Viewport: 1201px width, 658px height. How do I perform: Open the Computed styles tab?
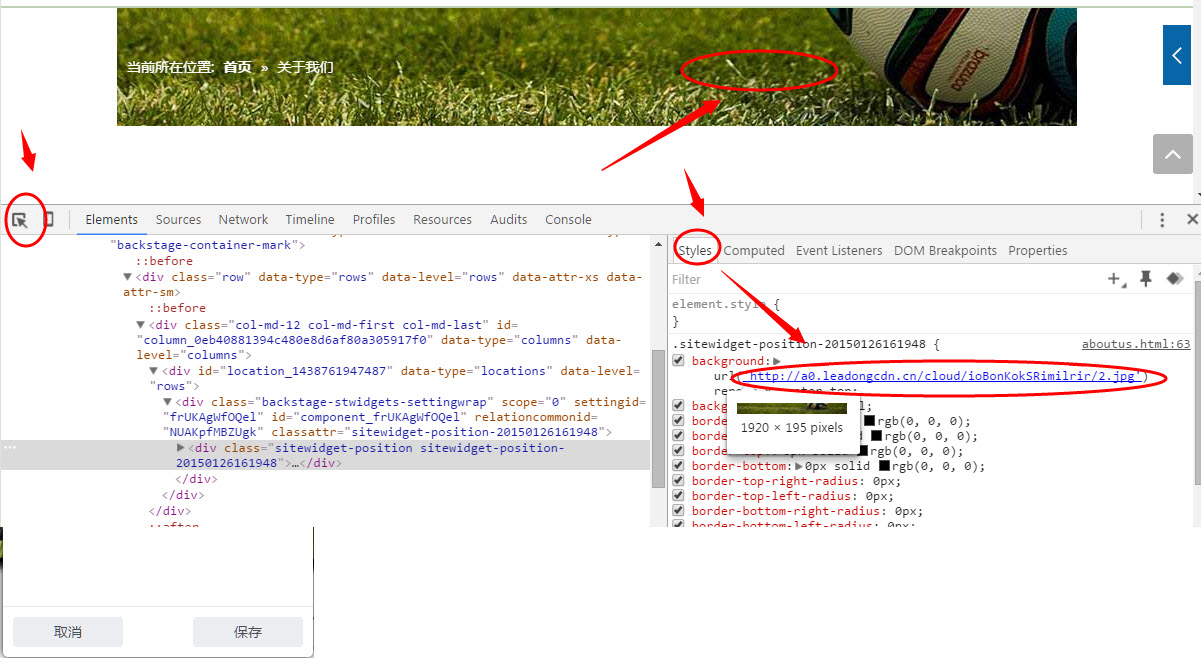[754, 251]
